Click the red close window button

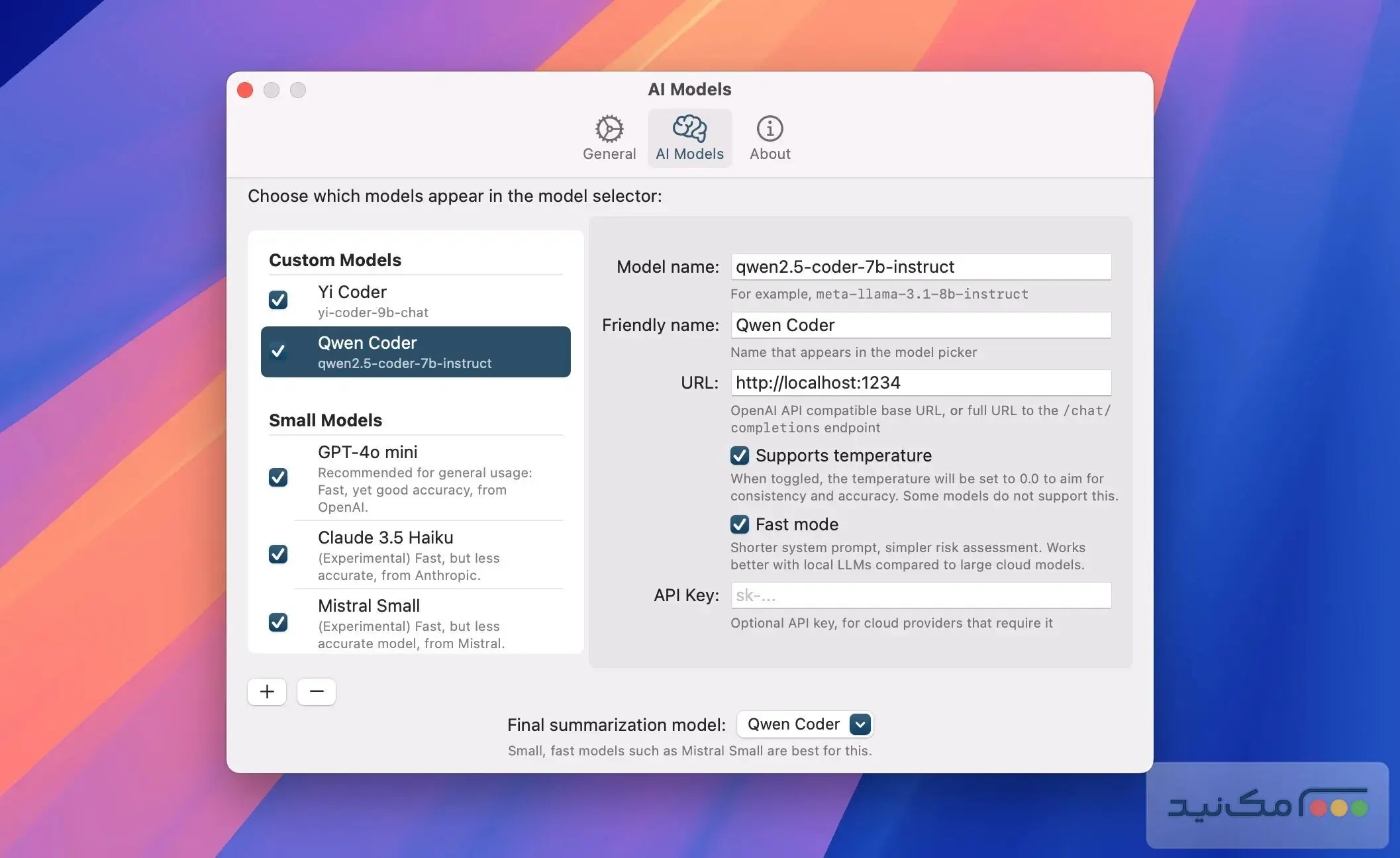(x=245, y=90)
